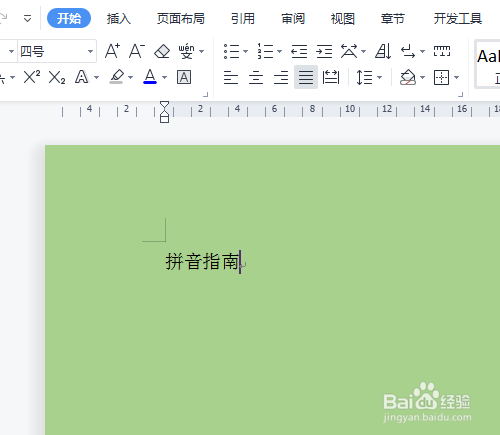Expand the text effects dropdown arrow

[x=96, y=77]
